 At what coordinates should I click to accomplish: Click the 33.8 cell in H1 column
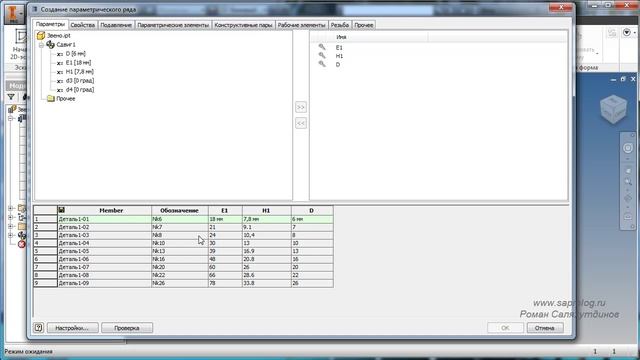267,283
